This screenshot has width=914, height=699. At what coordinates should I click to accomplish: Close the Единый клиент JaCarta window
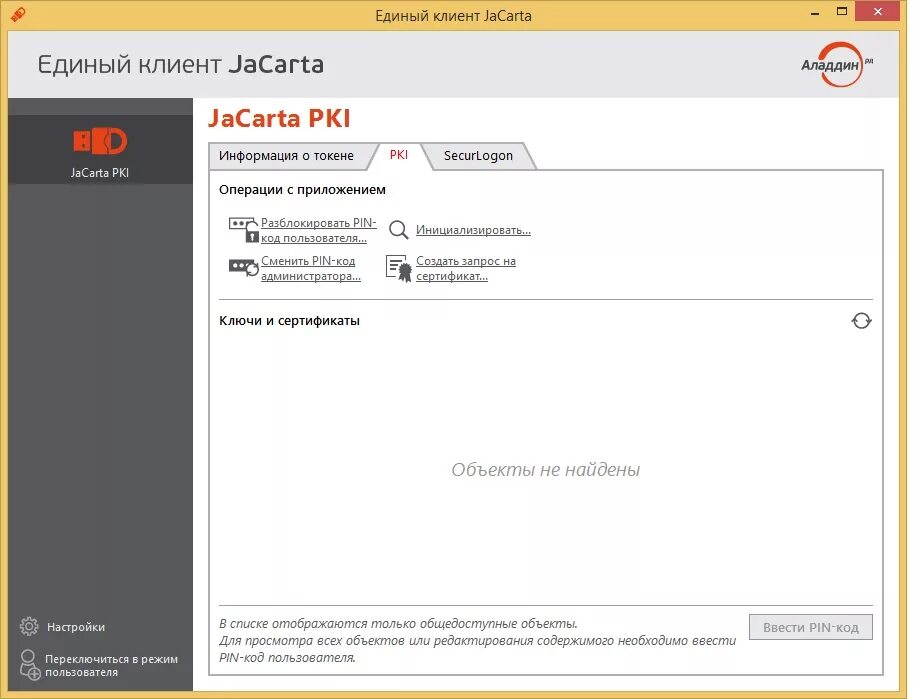[x=878, y=12]
